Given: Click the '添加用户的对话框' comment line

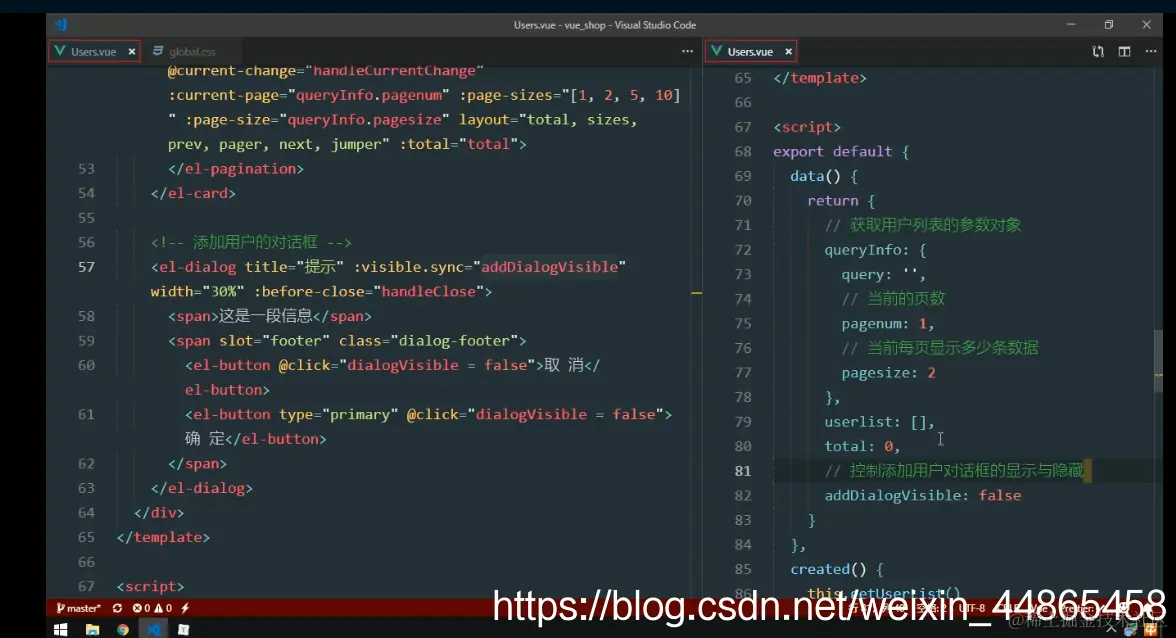Looking at the screenshot, I should click(x=251, y=242).
